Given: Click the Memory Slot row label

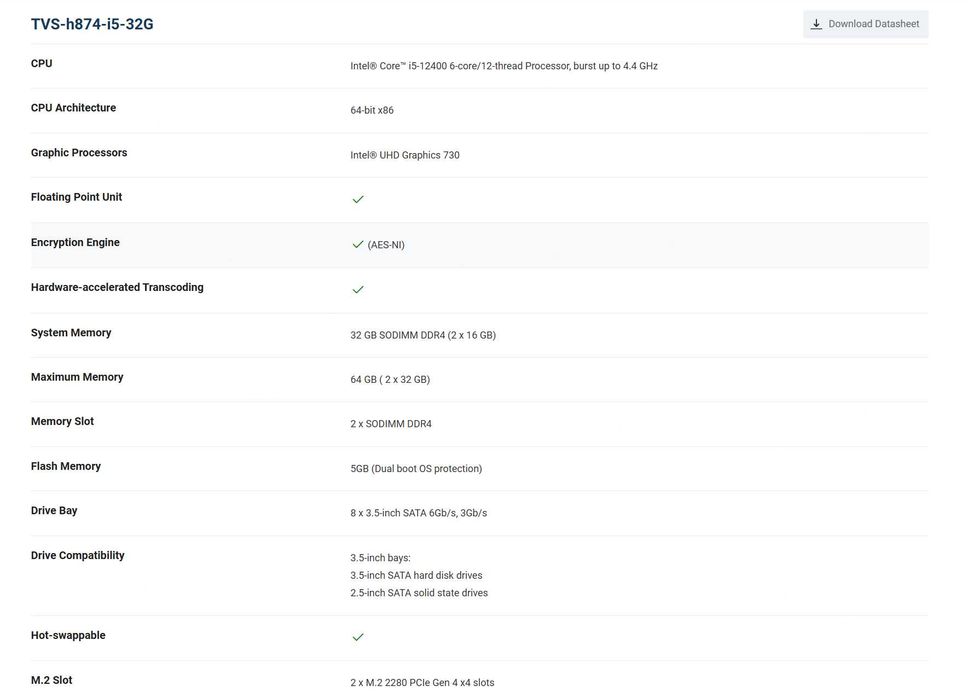Looking at the screenshot, I should (62, 422).
